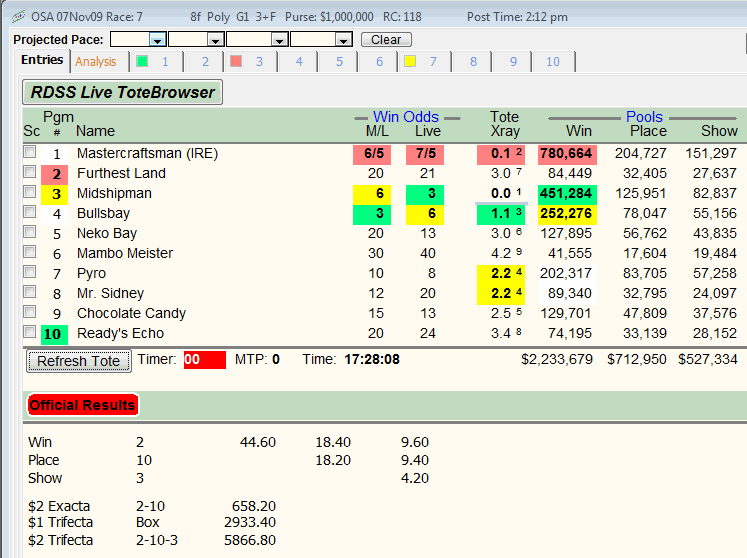
Task: Click the Refresh Tote button
Action: pos(79,361)
